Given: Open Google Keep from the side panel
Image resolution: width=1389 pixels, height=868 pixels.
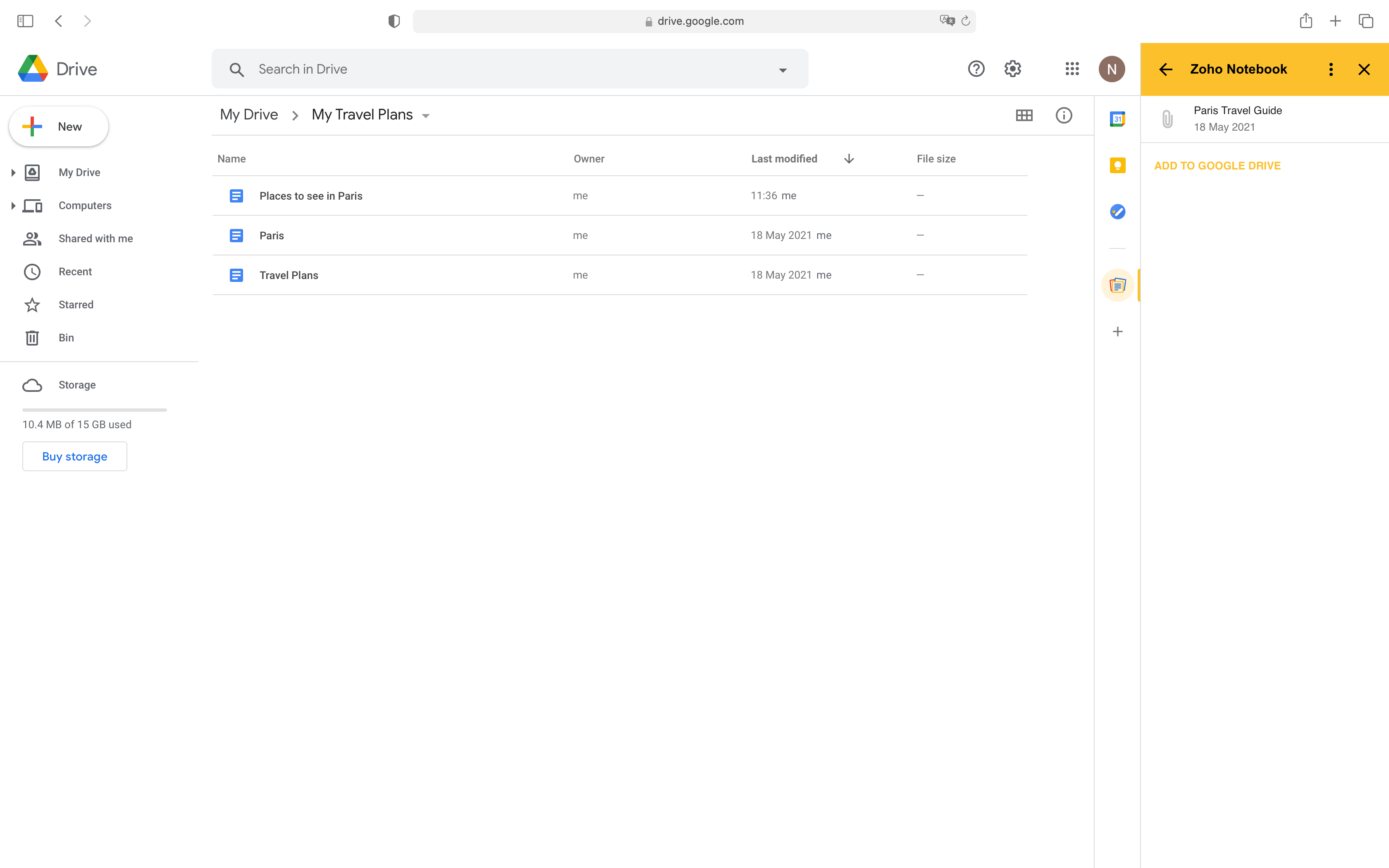Looking at the screenshot, I should pyautogui.click(x=1117, y=165).
